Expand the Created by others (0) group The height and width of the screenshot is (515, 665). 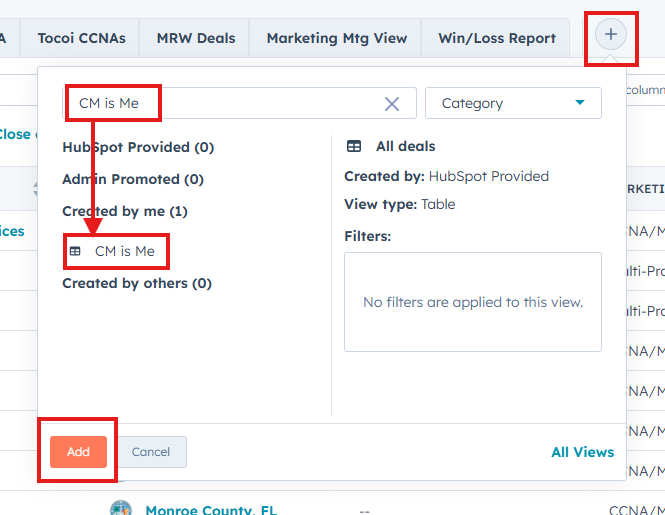pyautogui.click(x=136, y=283)
